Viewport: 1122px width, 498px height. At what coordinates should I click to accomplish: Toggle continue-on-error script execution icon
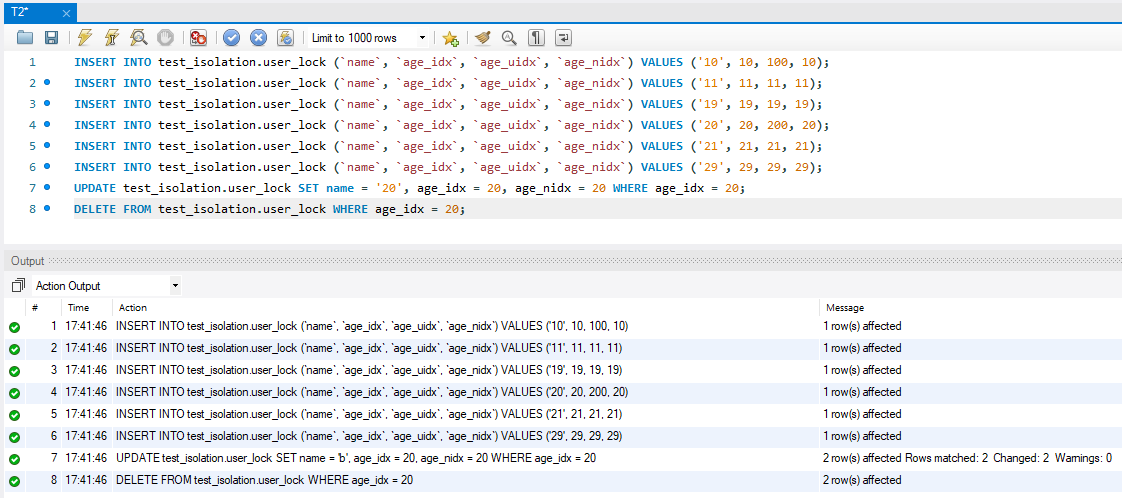coord(198,38)
